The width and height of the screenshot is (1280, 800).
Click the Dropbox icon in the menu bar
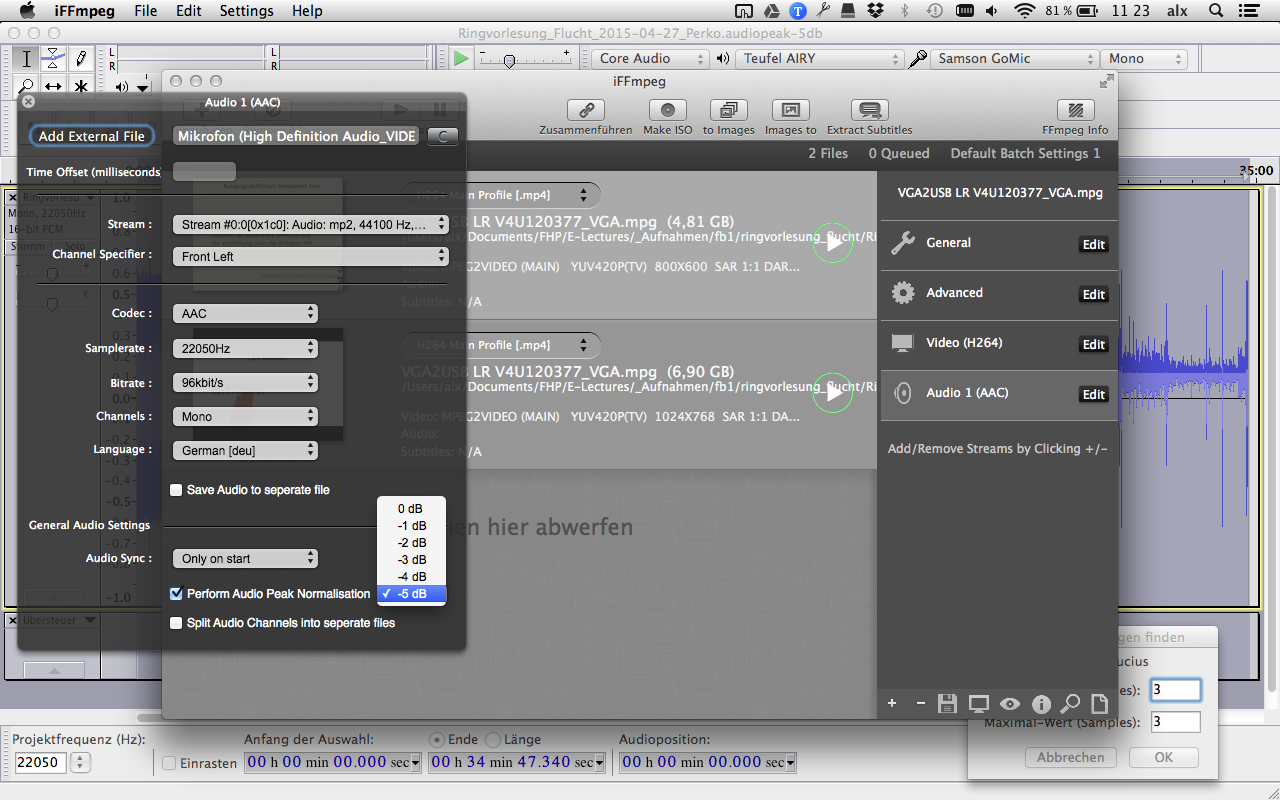pos(875,11)
